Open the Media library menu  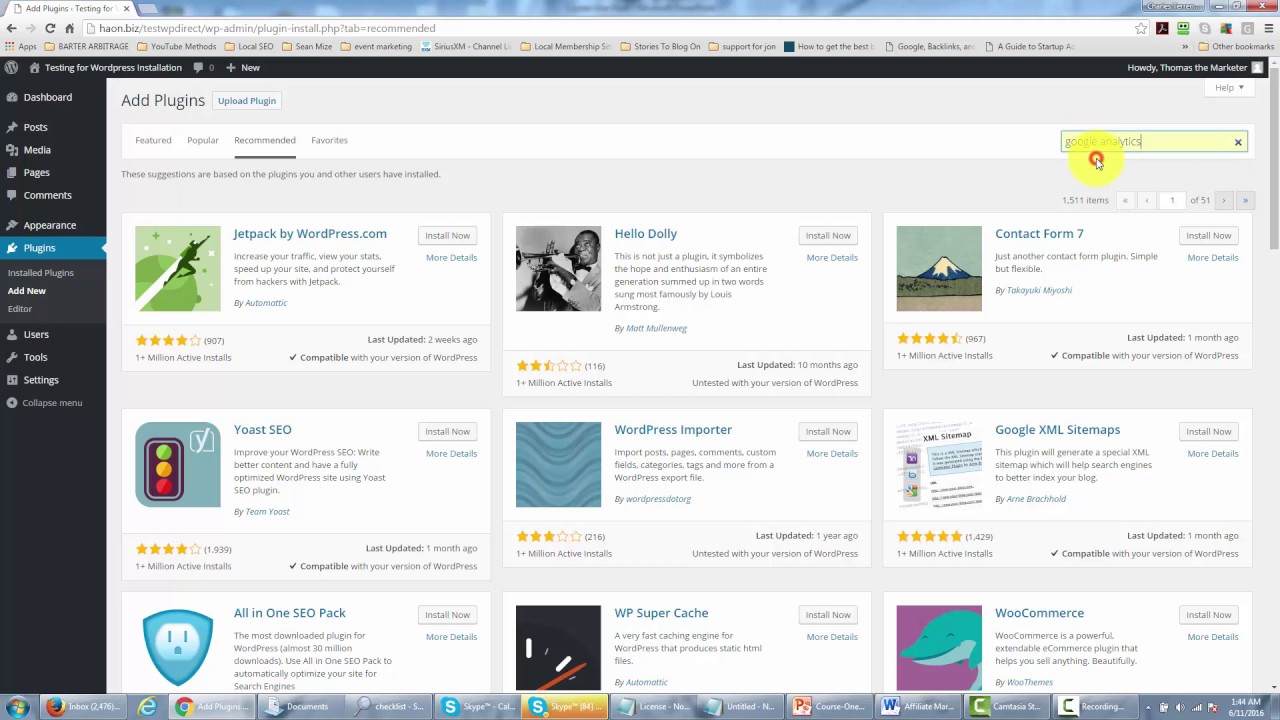click(37, 150)
